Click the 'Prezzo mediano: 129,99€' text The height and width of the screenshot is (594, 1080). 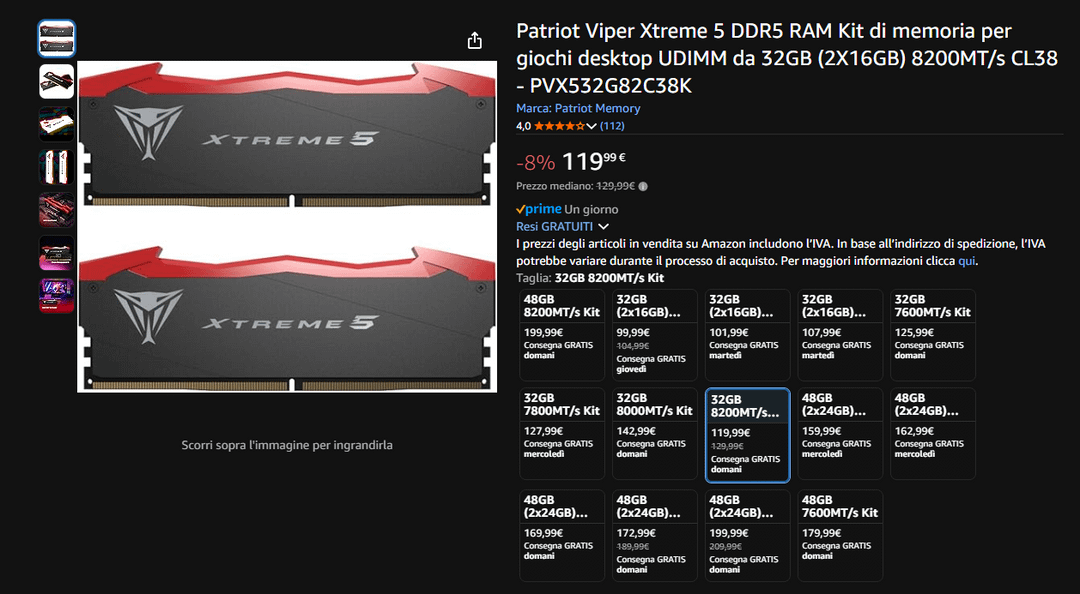[x=576, y=186]
